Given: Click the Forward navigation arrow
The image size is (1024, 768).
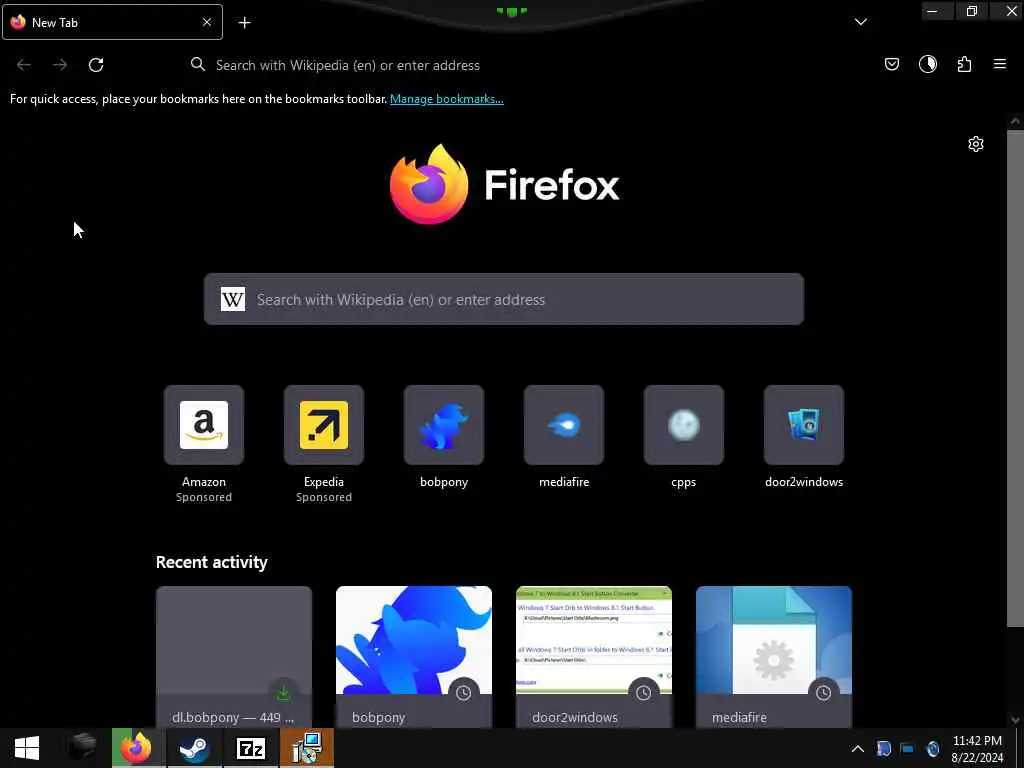Looking at the screenshot, I should pos(60,65).
